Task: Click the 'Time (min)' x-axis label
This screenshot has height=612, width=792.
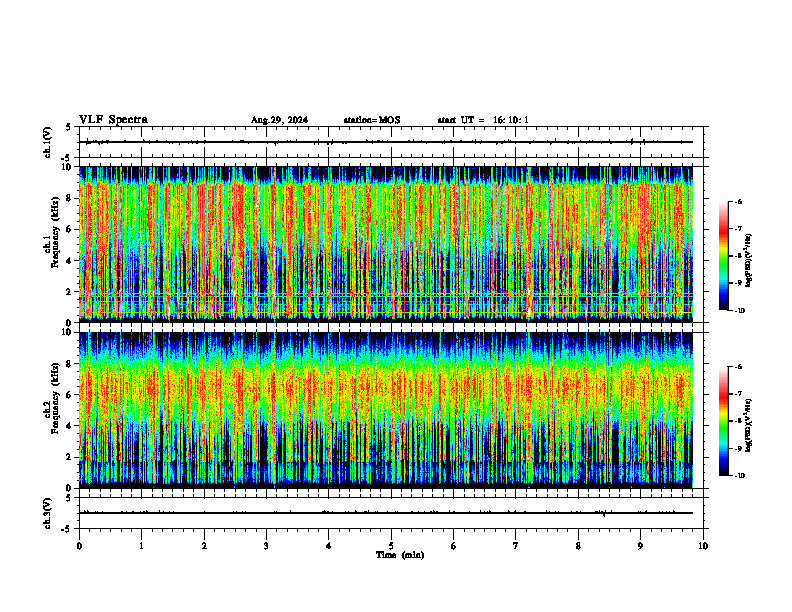Action: [x=400, y=555]
